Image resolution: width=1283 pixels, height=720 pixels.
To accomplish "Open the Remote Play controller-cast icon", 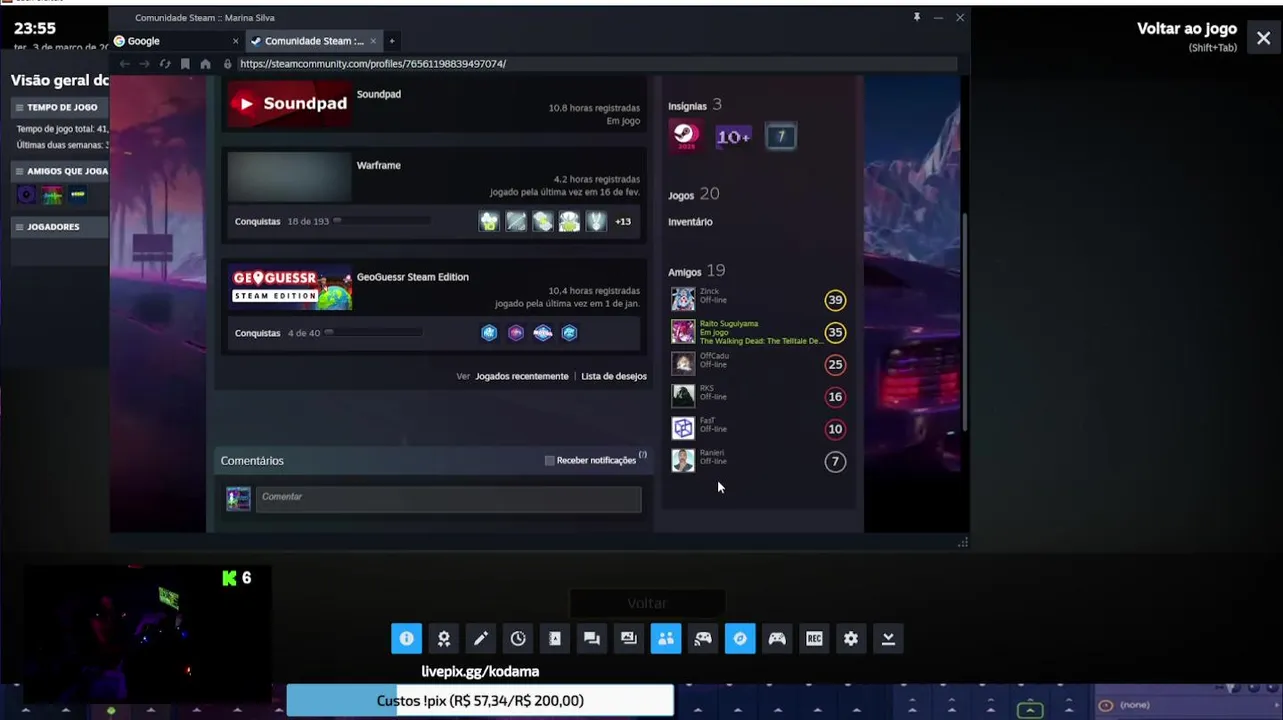I will pyautogui.click(x=703, y=638).
